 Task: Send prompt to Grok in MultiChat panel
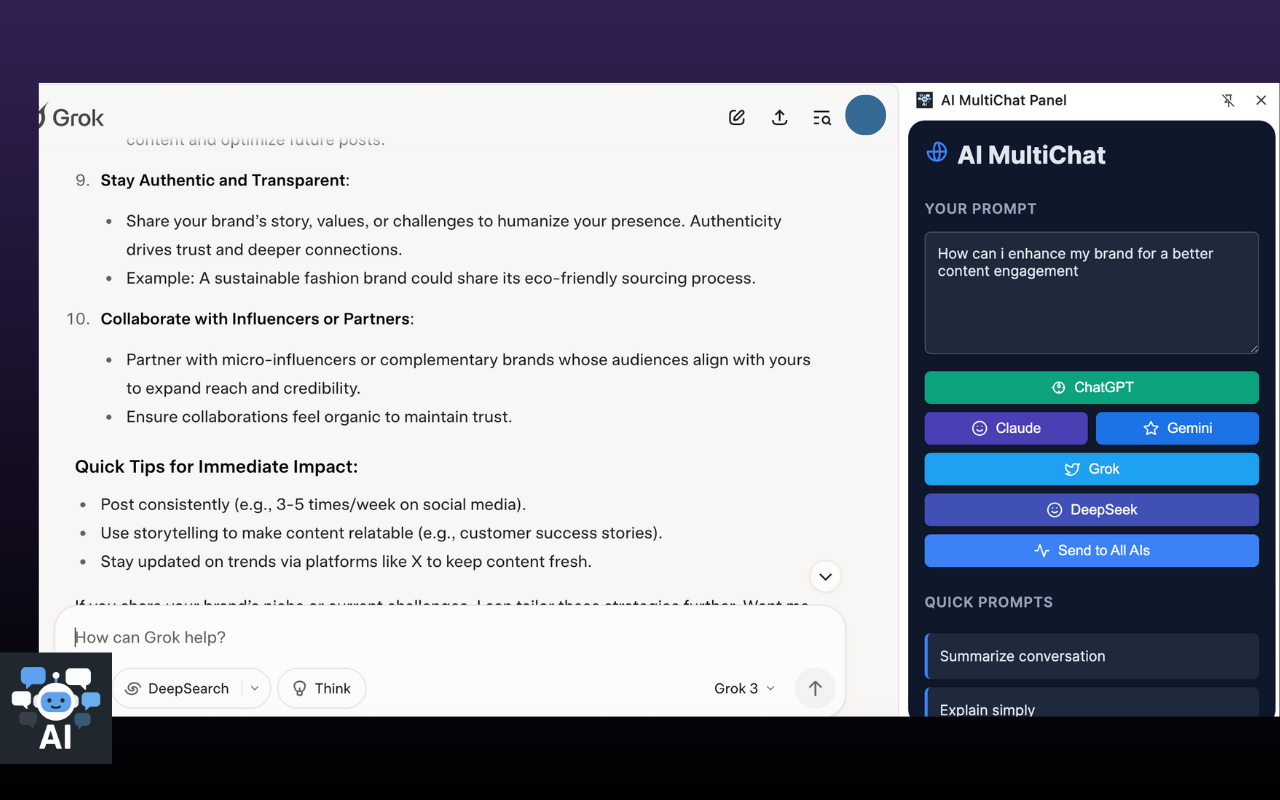pos(1091,469)
